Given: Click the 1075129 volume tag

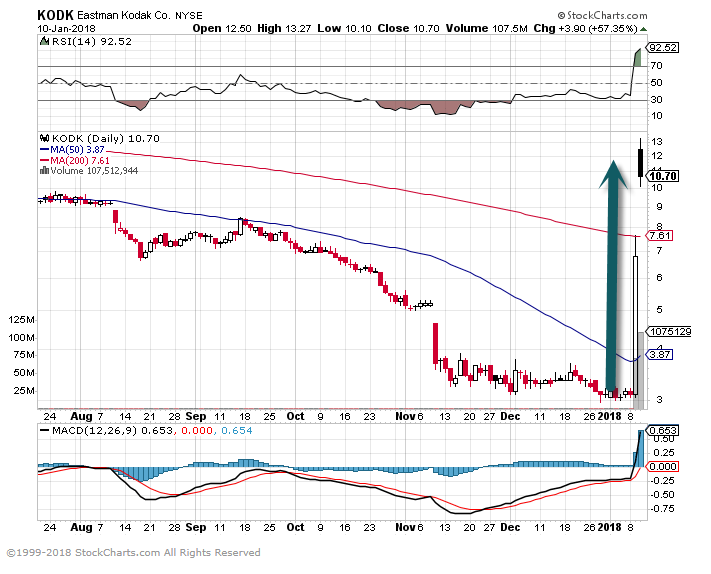Looking at the screenshot, I should pos(668,331).
